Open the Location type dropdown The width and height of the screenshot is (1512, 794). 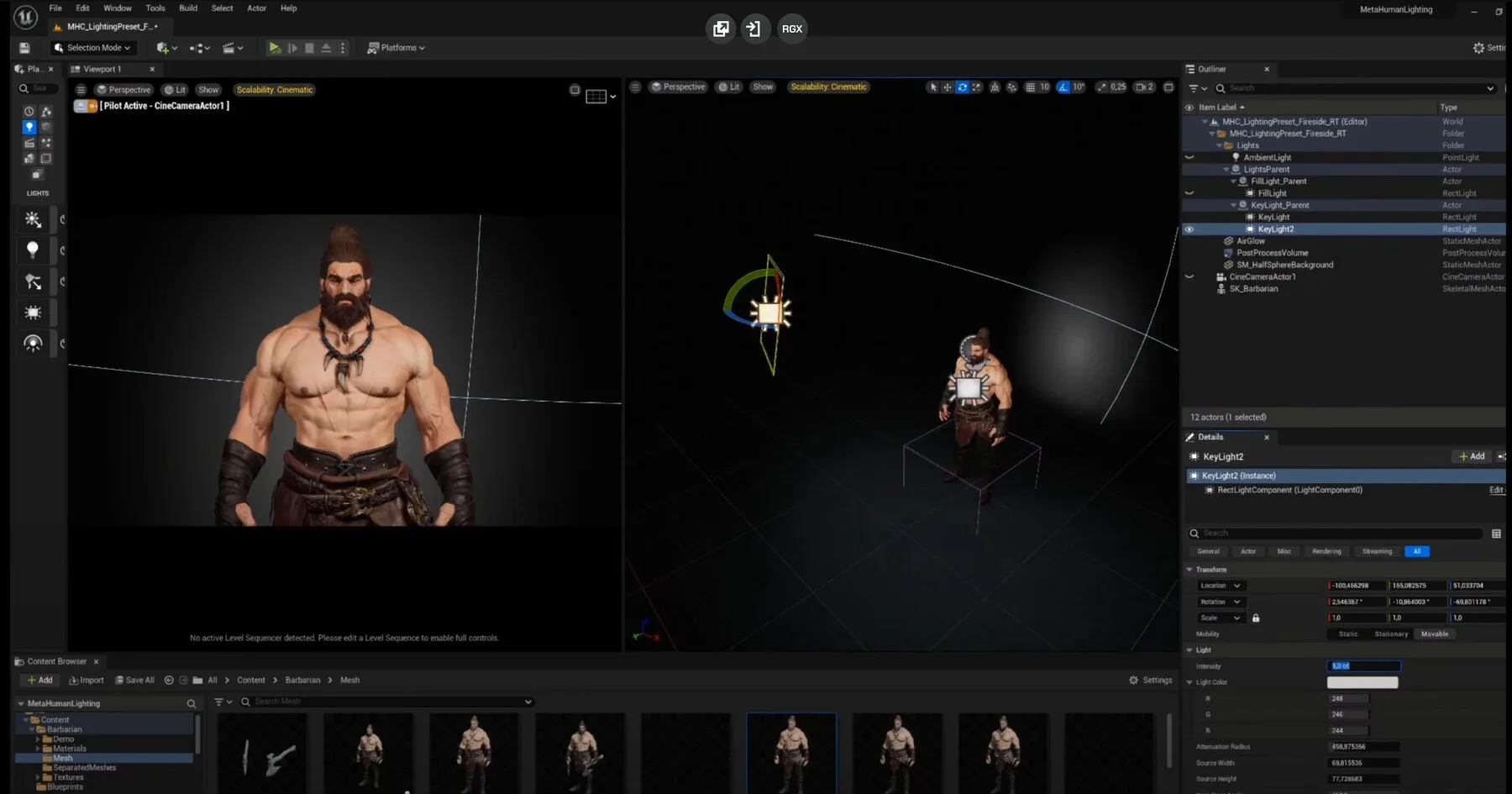coord(1220,586)
